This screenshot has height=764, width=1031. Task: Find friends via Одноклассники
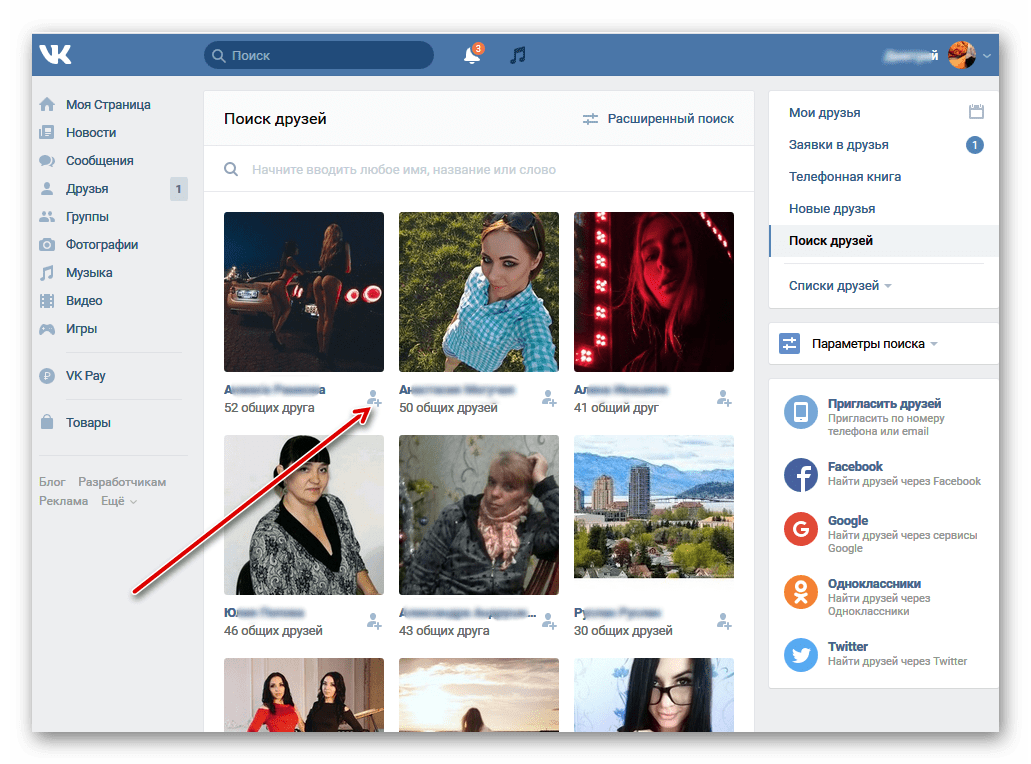(858, 596)
